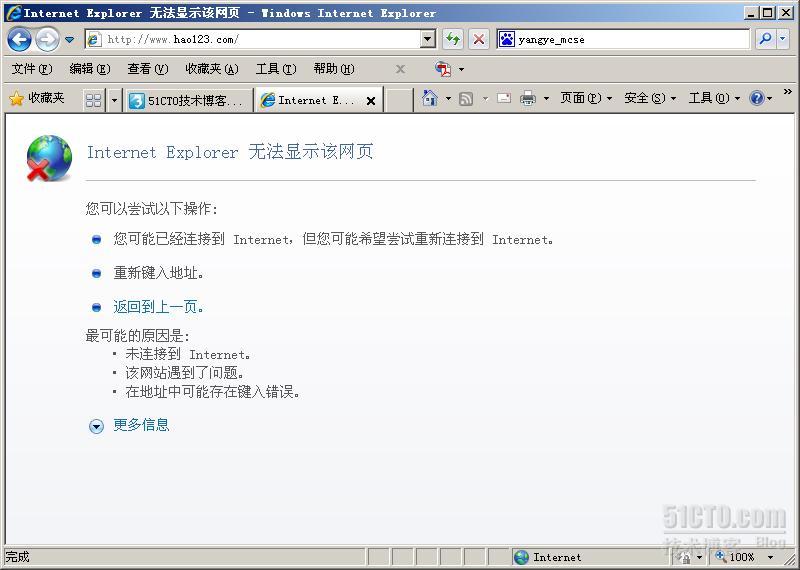The width and height of the screenshot is (800, 570).
Task: Click the search box containing yangye_mcse
Action: point(623,39)
